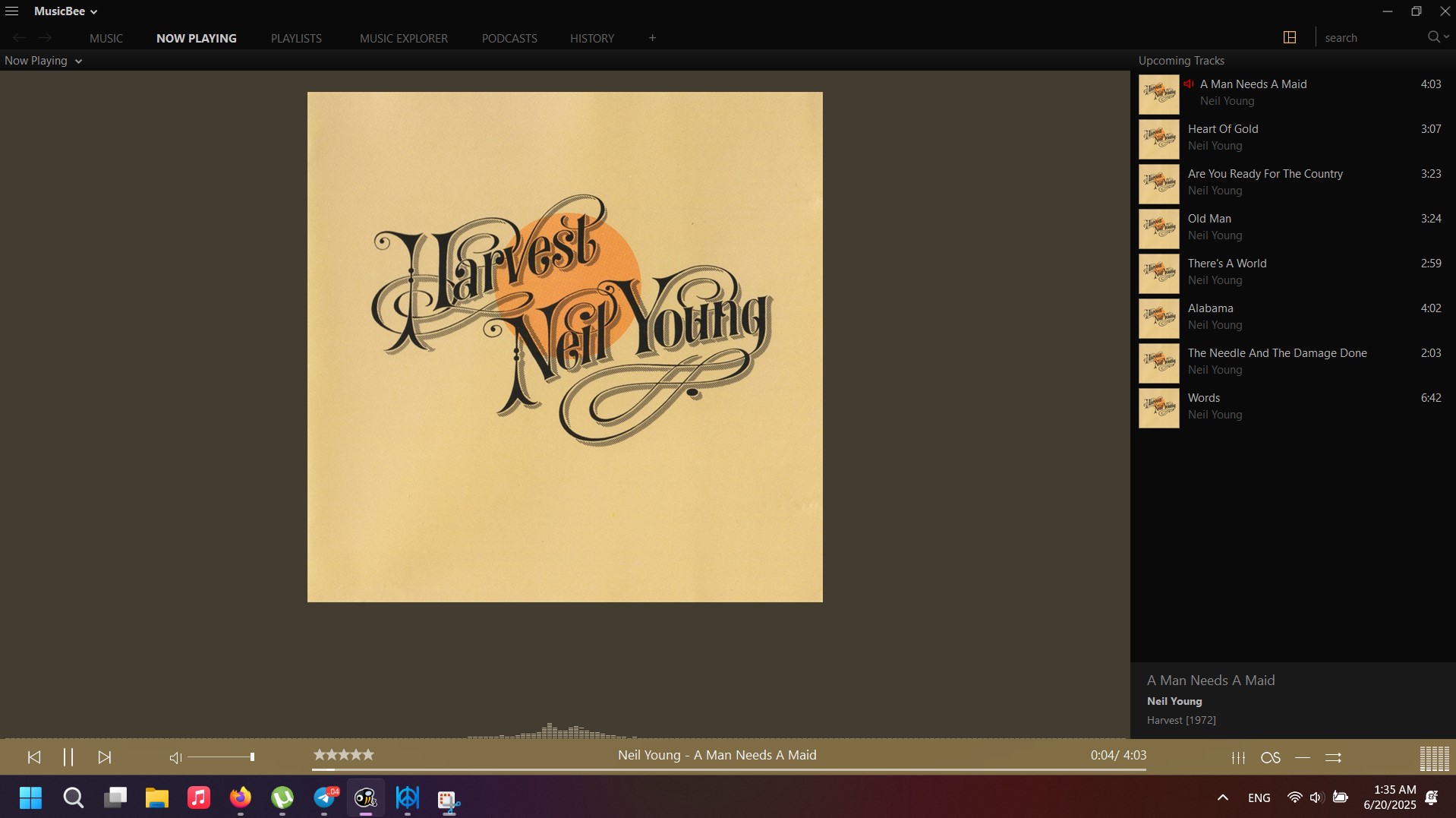
Task: Open uTorrent from the taskbar
Action: point(282,797)
